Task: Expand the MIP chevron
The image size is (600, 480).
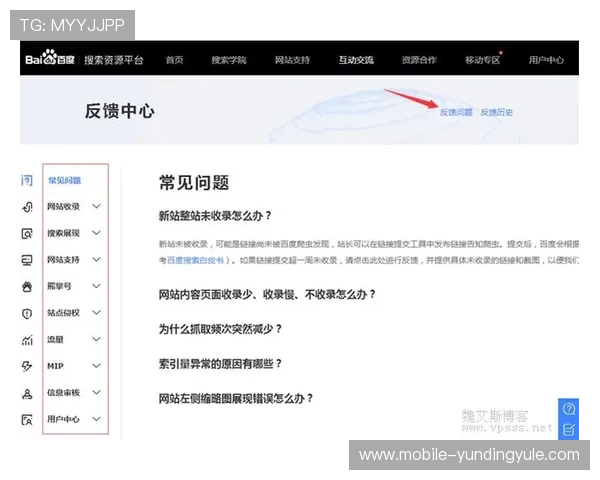Action: 96,366
